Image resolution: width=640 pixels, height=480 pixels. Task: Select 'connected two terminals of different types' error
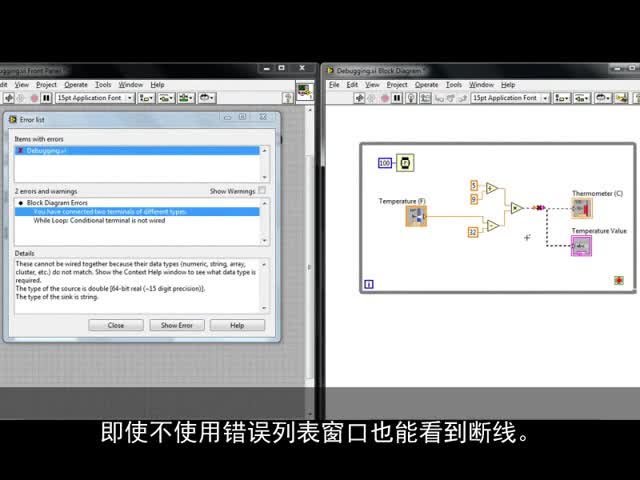(137, 211)
